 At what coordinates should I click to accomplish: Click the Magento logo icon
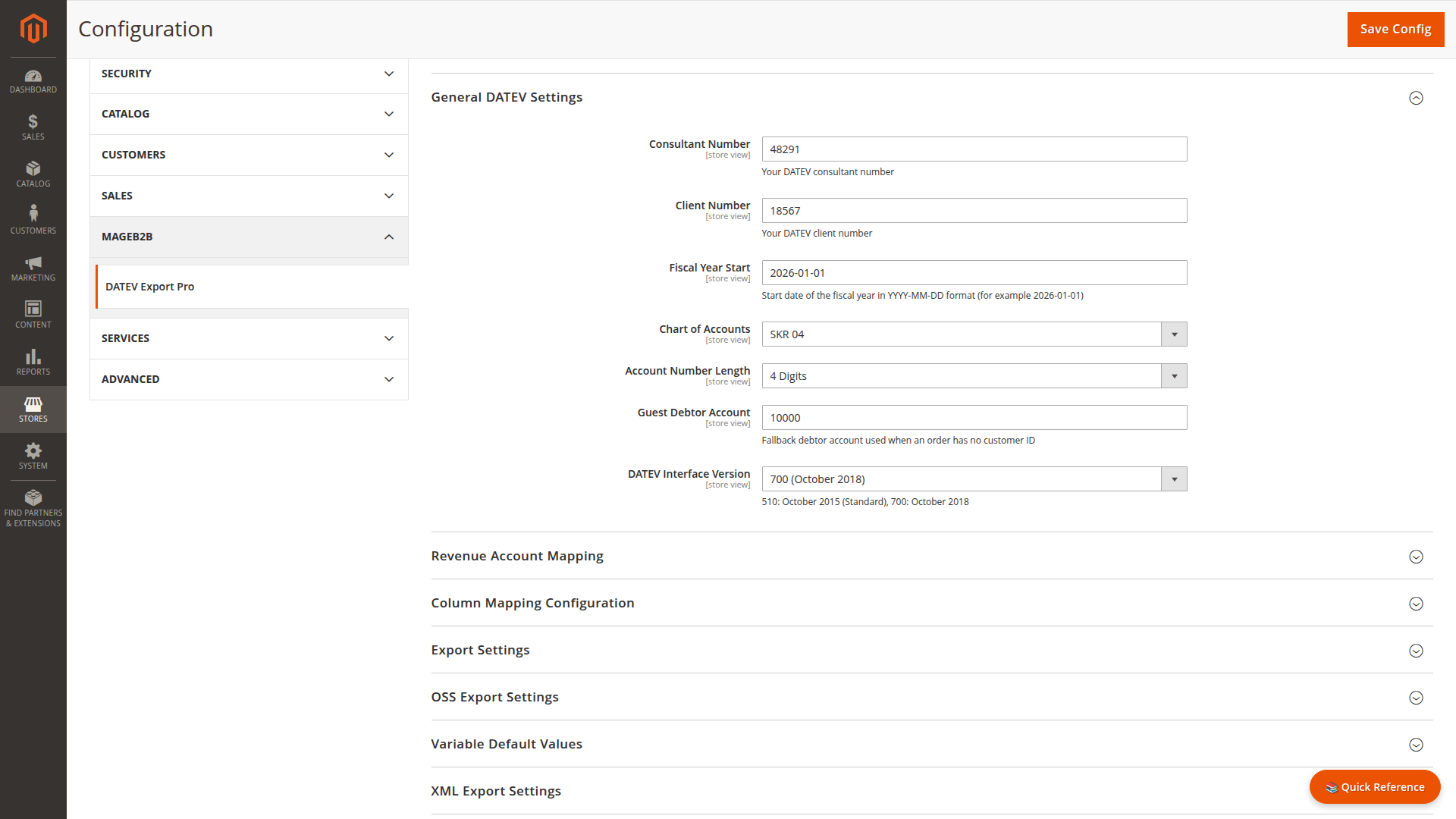[33, 29]
